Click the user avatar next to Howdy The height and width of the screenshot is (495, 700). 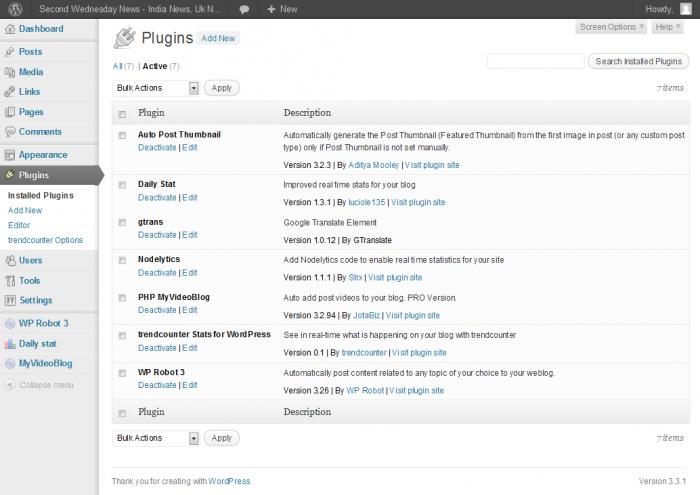tap(686, 9)
